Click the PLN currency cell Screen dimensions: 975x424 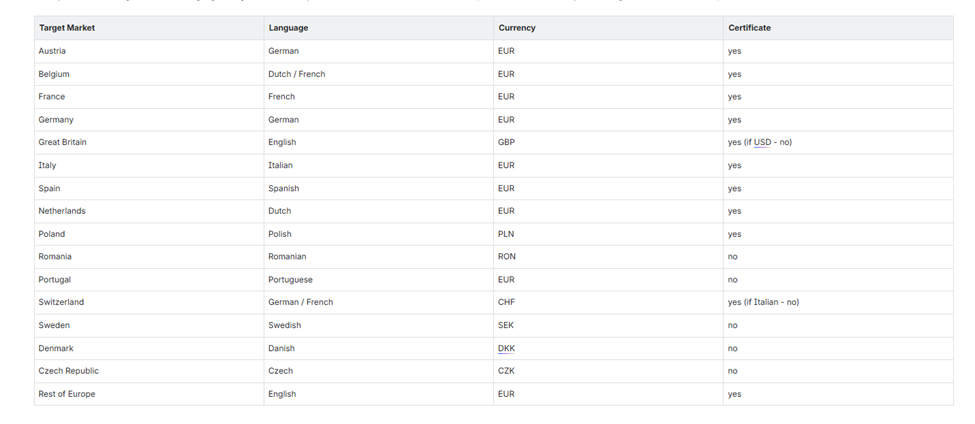506,234
